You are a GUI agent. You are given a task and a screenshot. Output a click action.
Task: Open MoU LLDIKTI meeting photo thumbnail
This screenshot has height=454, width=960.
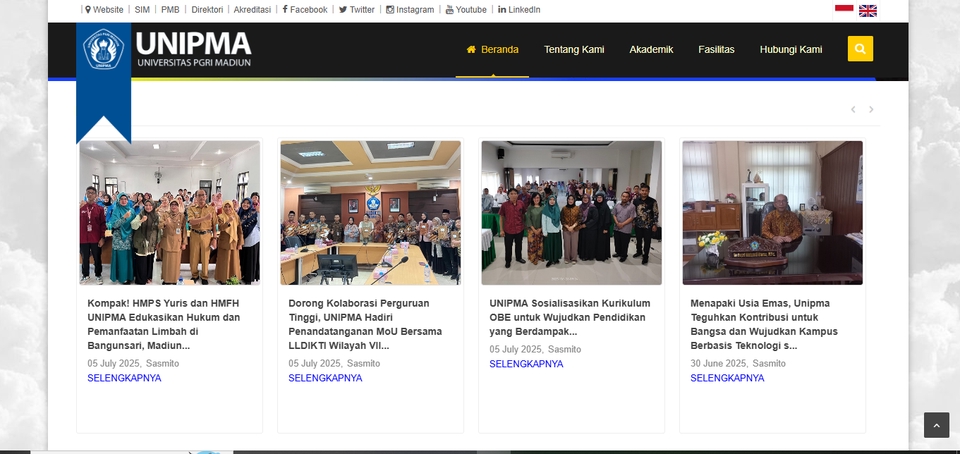pyautogui.click(x=370, y=213)
